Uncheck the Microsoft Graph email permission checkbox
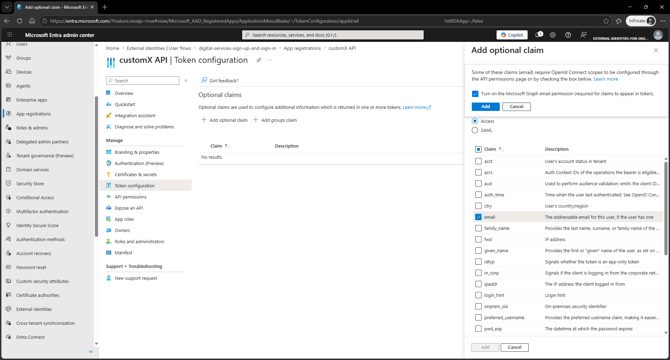670x360 pixels. 475,94
